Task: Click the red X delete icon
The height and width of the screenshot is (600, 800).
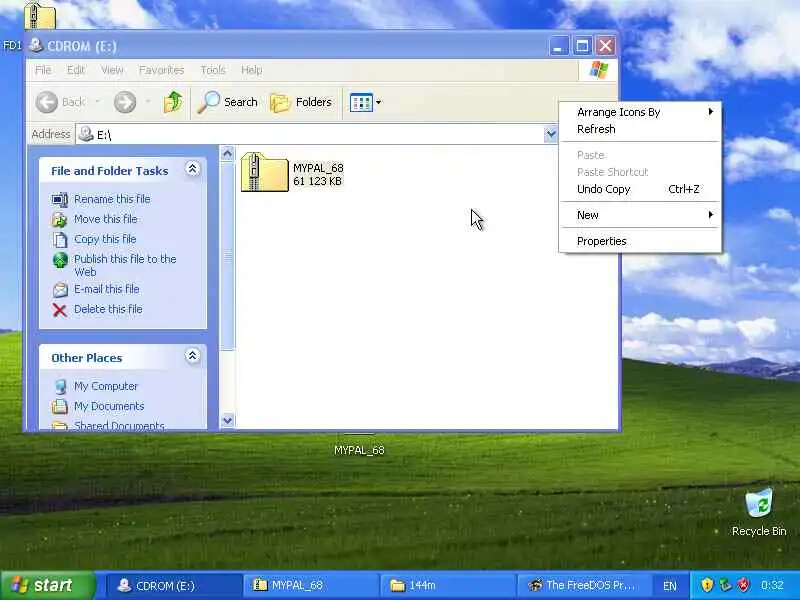Action: pyautogui.click(x=60, y=310)
